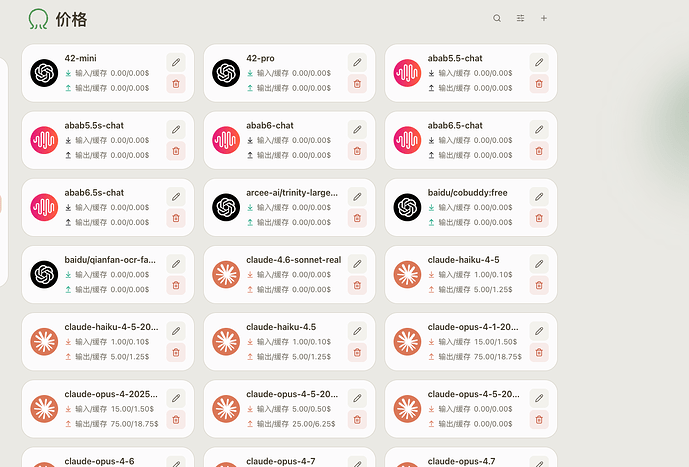Delete arcee-ai/trinity-large price

coord(357,218)
